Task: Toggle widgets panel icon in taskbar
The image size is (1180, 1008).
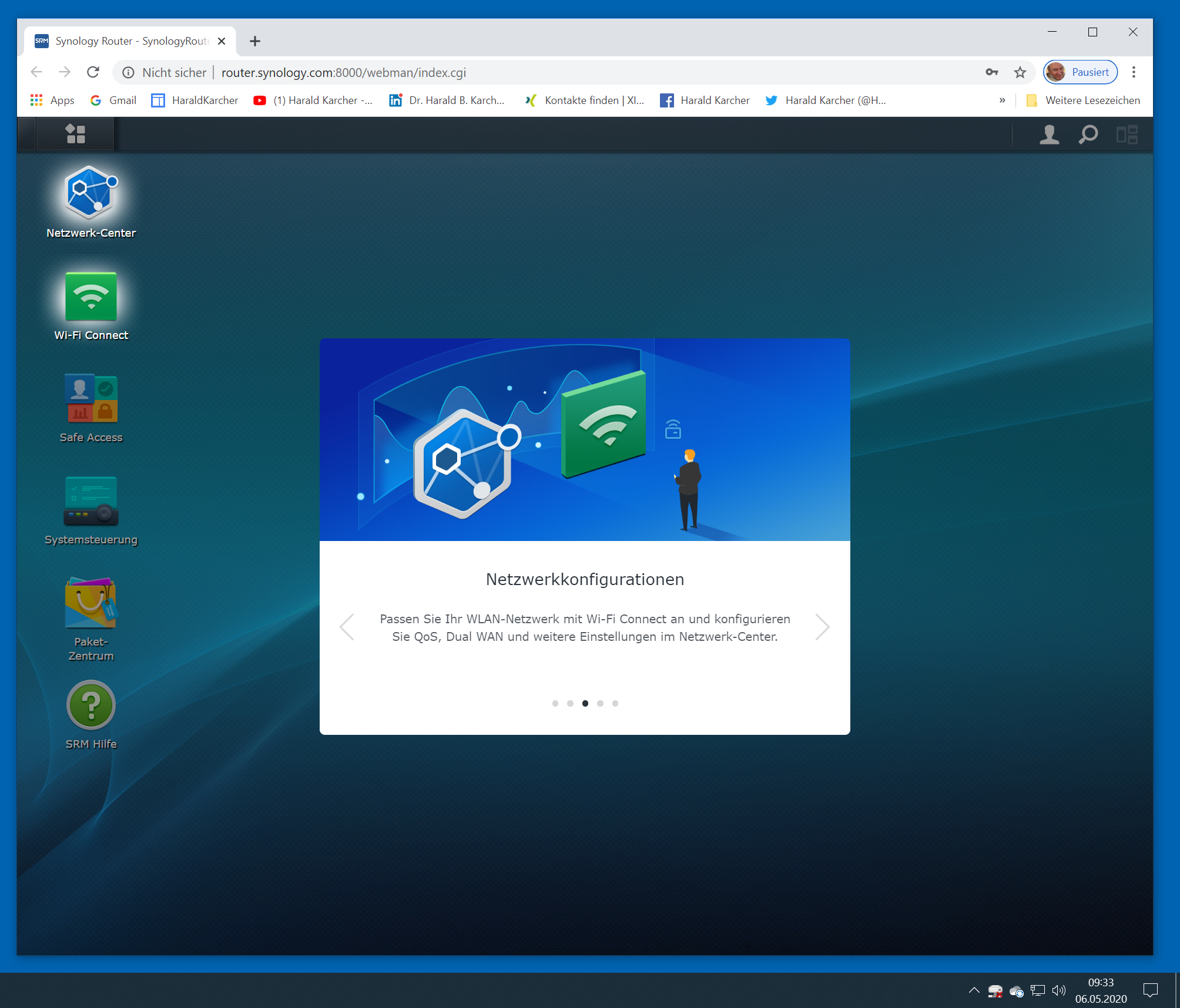Action: 1127,135
